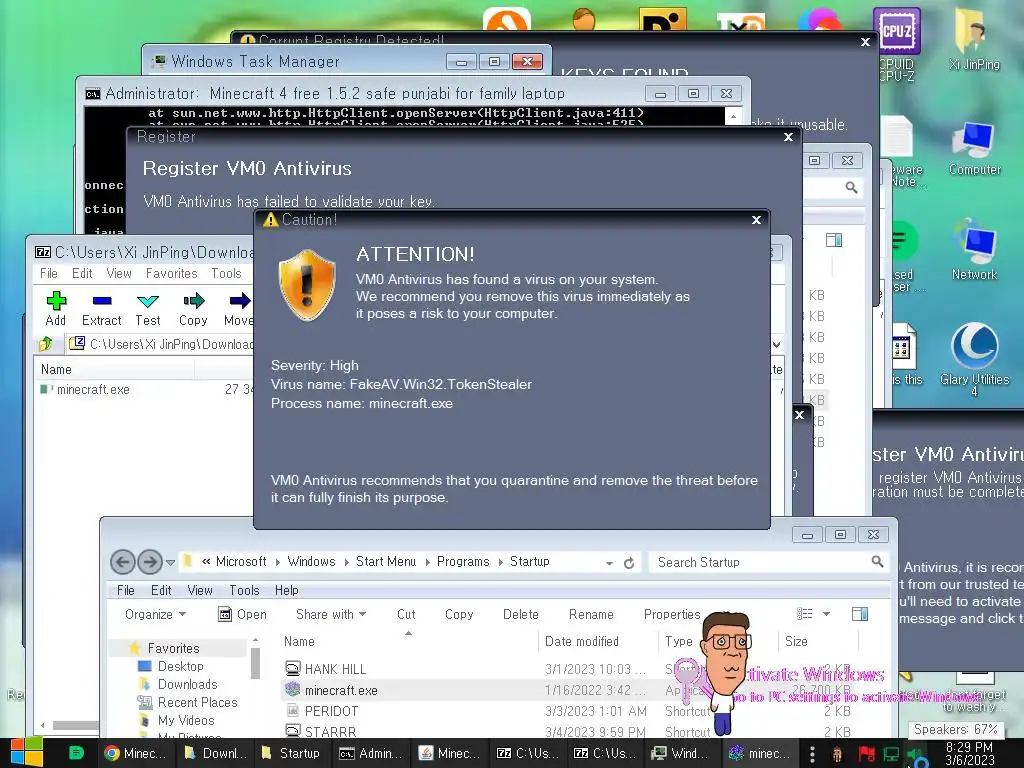The height and width of the screenshot is (768, 1024).
Task: Click the navigation pane scrollbar thumb
Action: (x=255, y=663)
